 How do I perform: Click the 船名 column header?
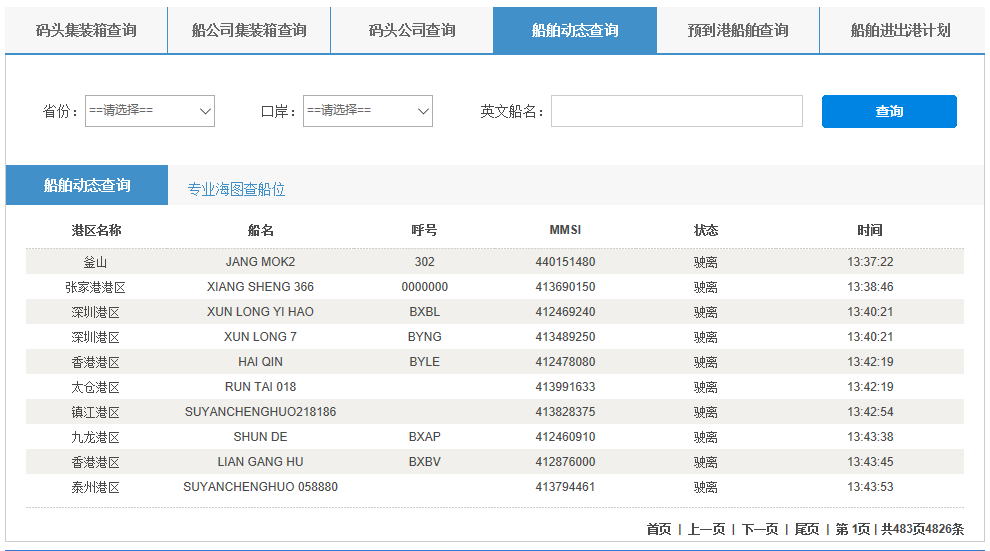pos(260,230)
